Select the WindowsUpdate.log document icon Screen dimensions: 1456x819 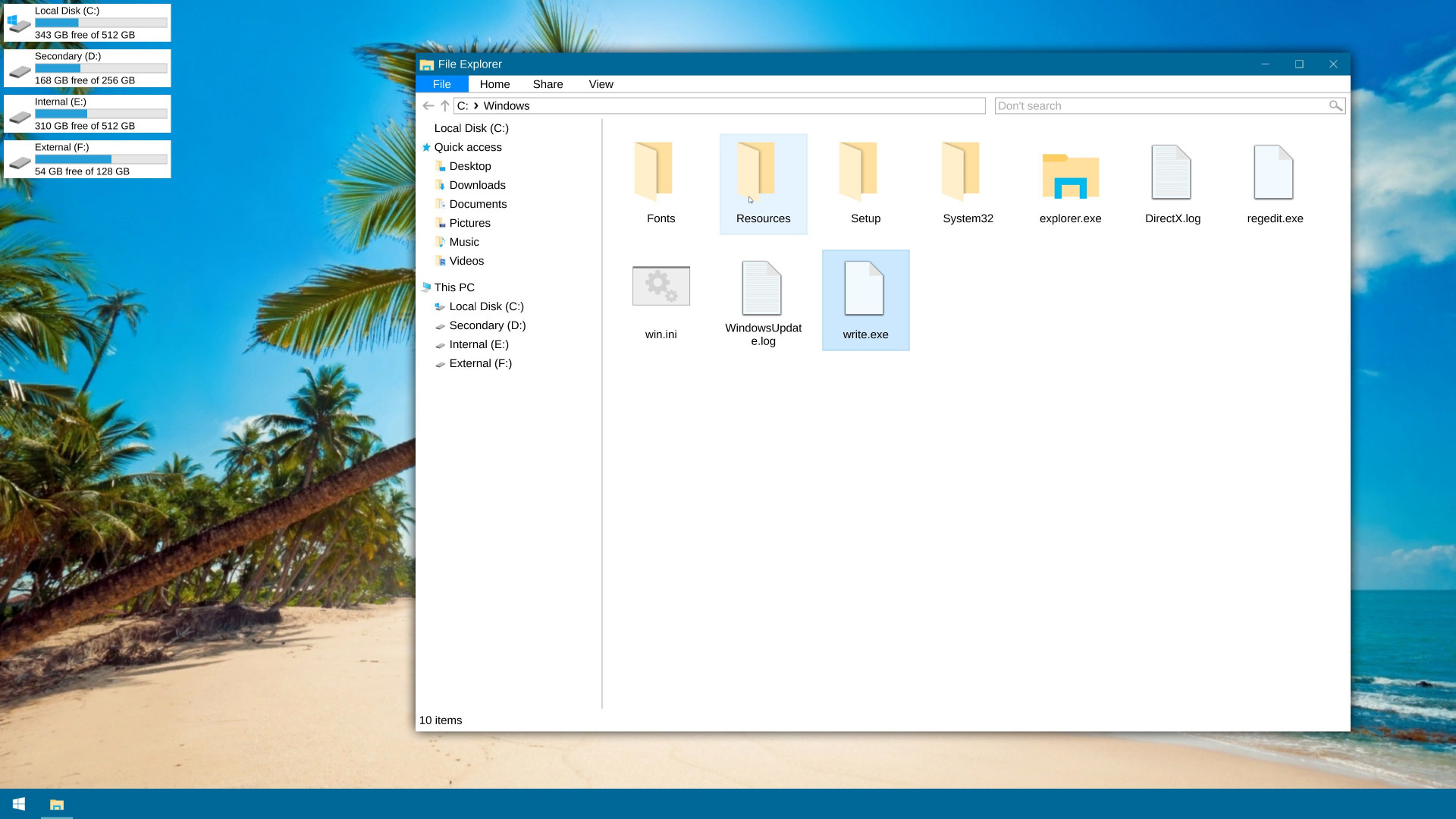pos(762,288)
